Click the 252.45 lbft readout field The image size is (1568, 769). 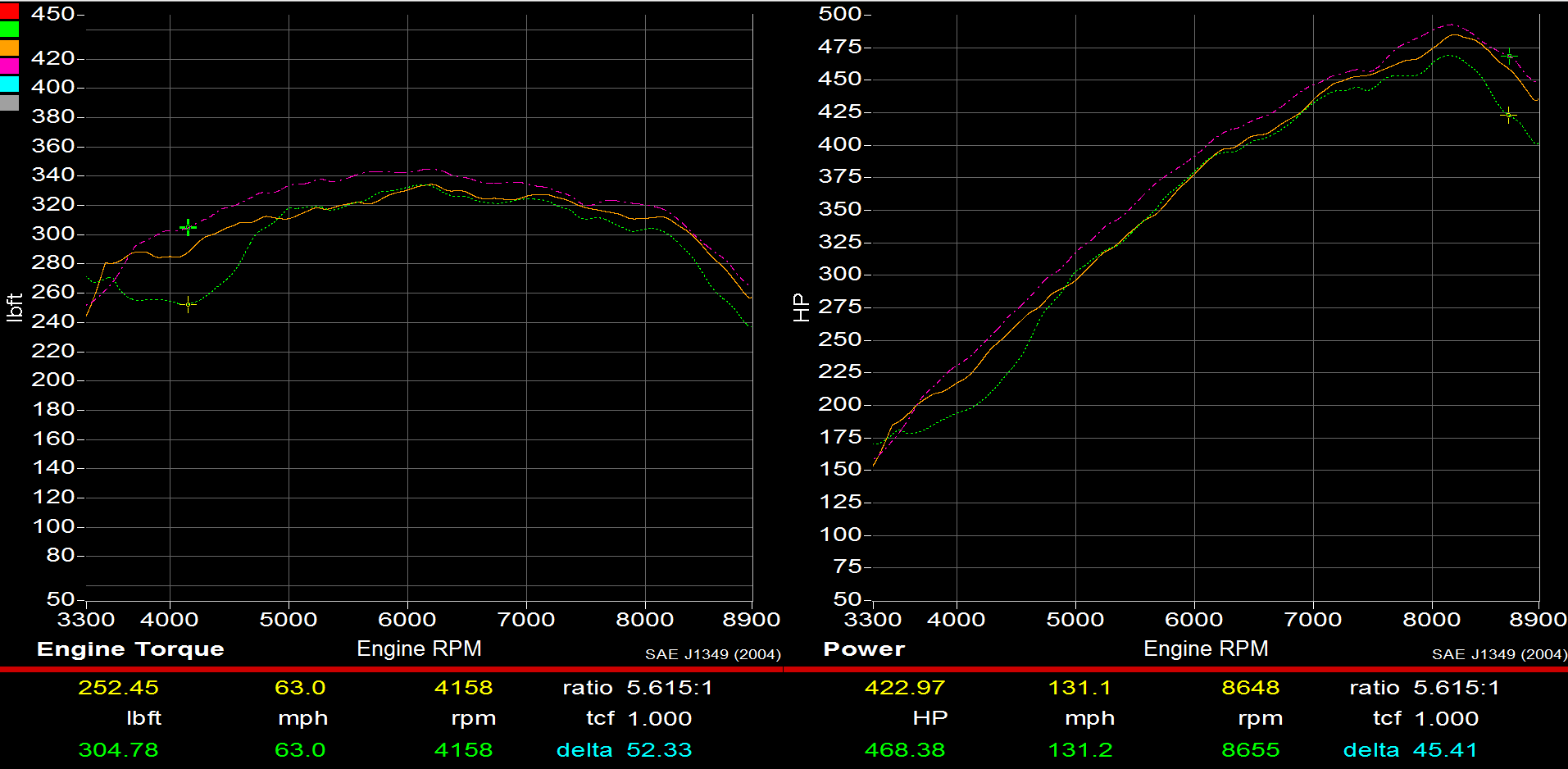(x=120, y=687)
